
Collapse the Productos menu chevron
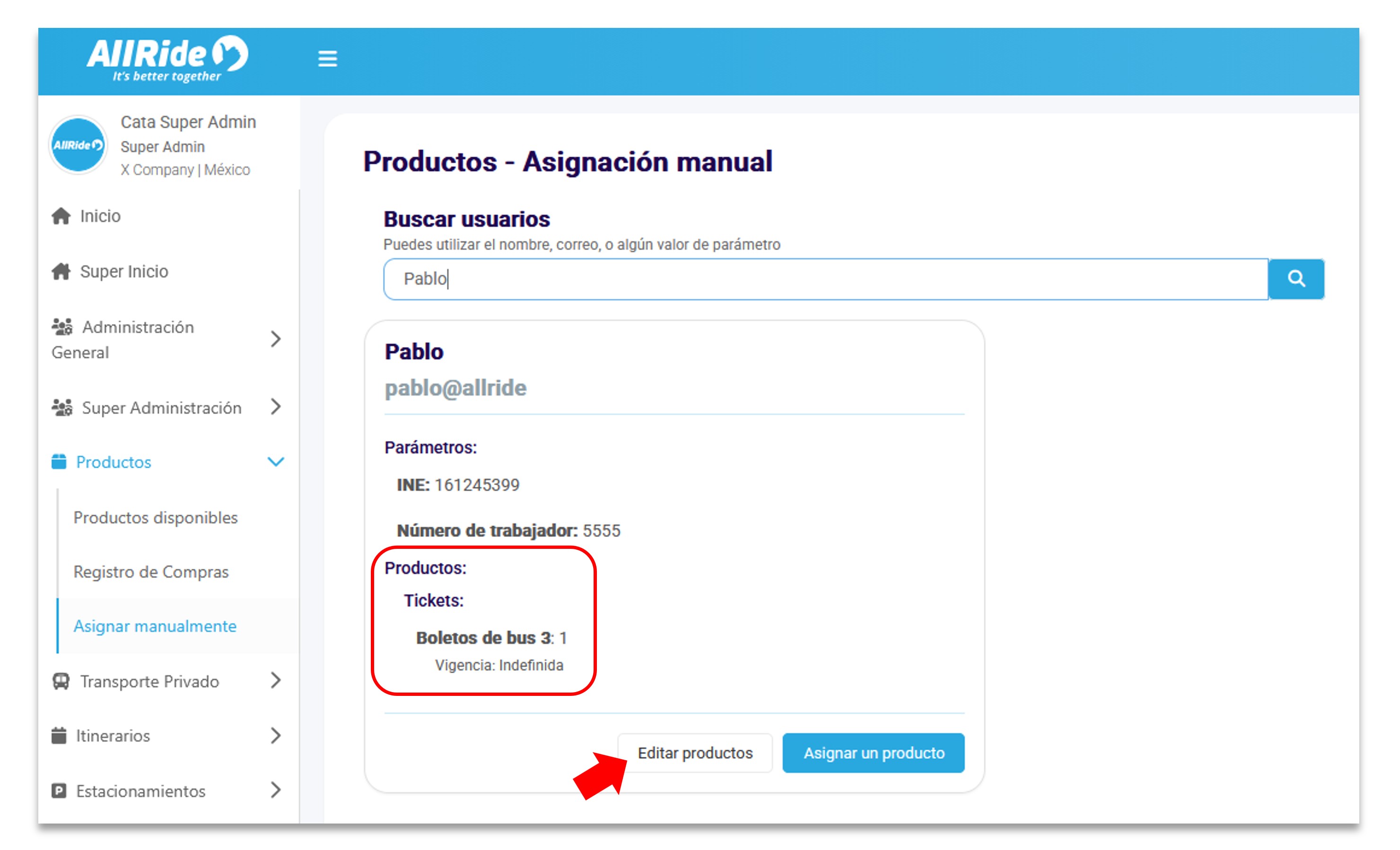pyautogui.click(x=276, y=461)
